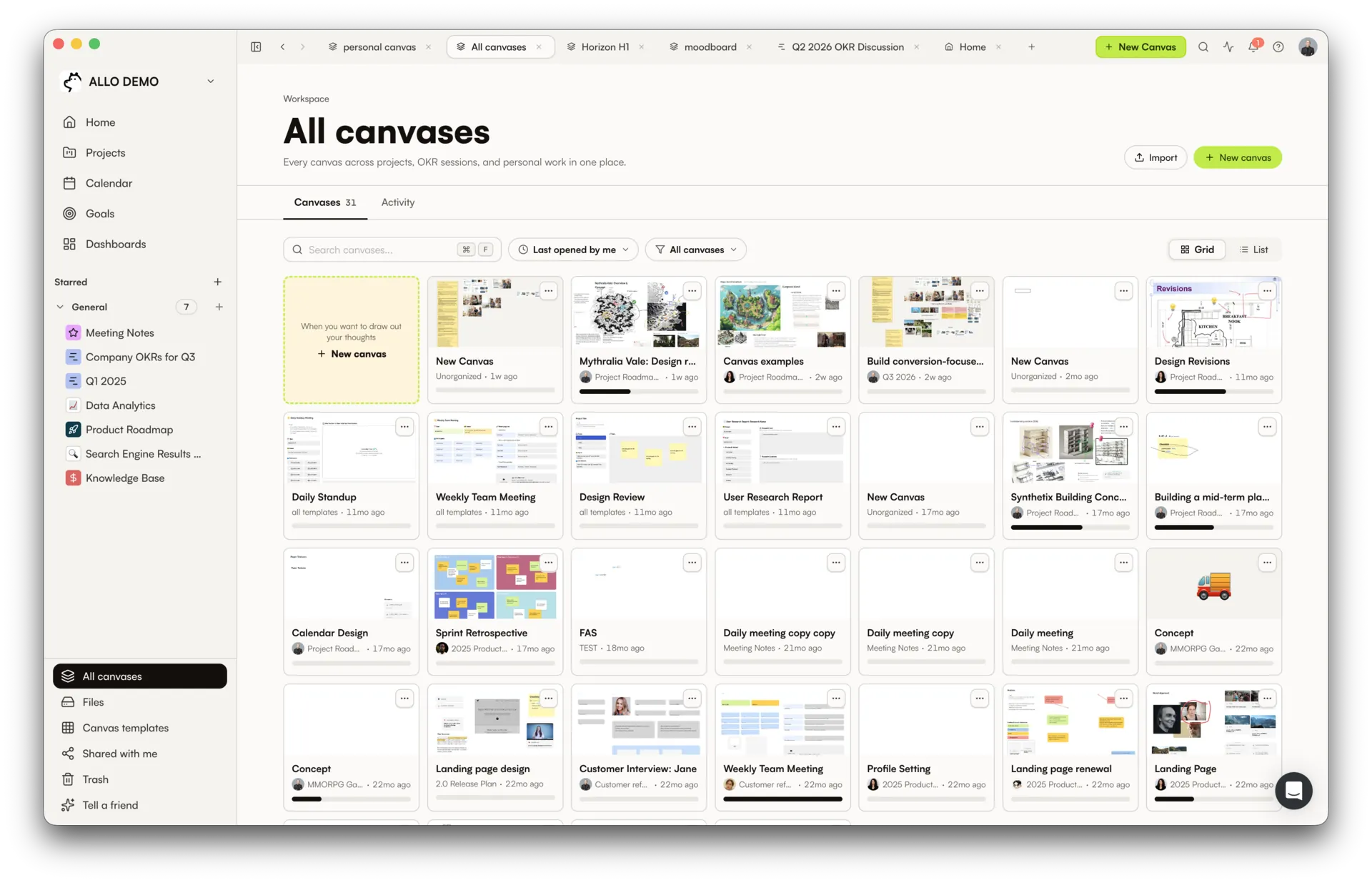Add a new tab with plus
This screenshot has height=883, width=1372.
(1031, 46)
